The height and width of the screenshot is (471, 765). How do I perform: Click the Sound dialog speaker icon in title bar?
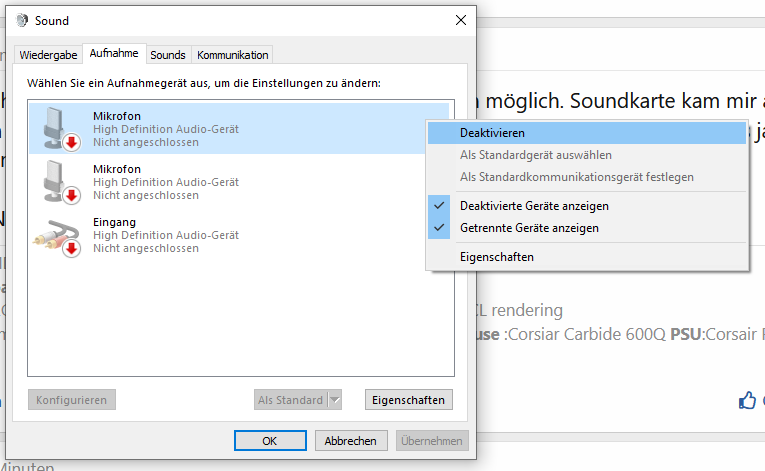click(23, 20)
